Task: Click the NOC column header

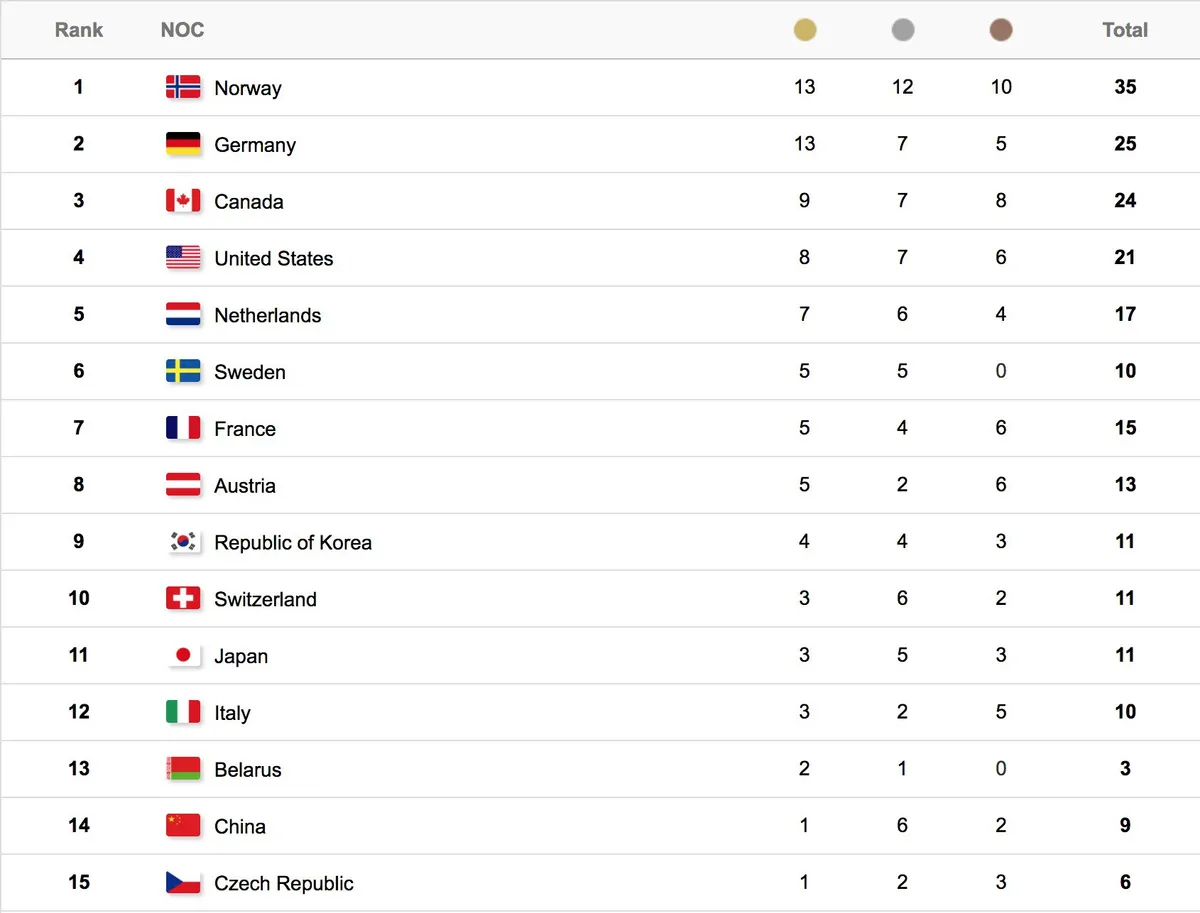Action: (x=182, y=30)
